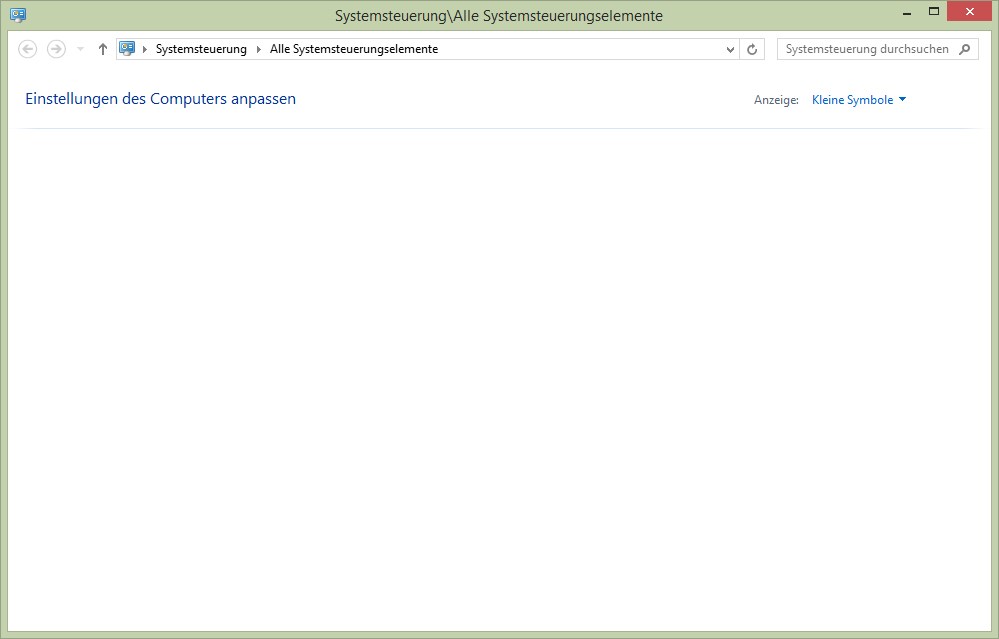
Task: Click the search magnifier icon
Action: [965, 49]
